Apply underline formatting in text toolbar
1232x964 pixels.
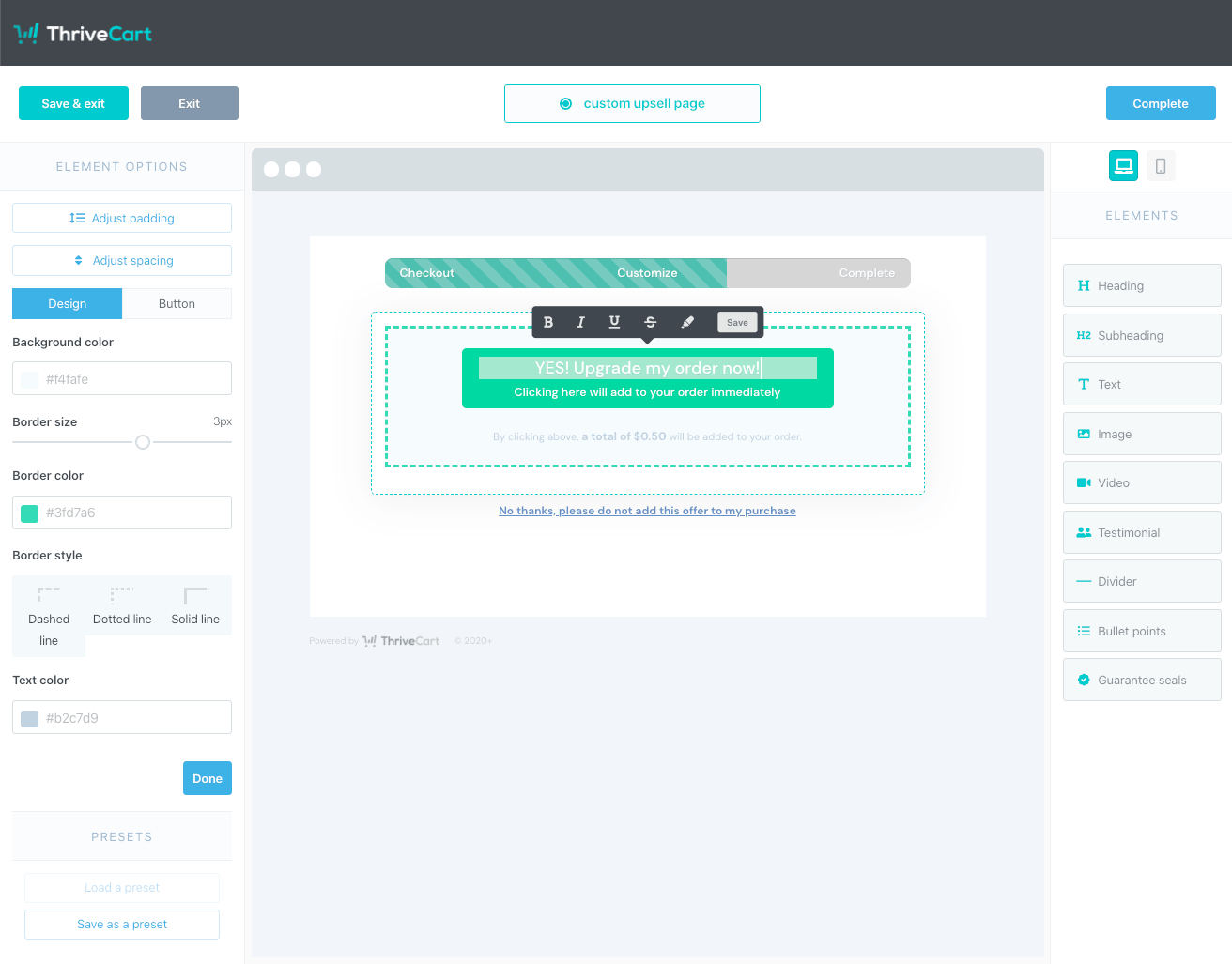[614, 322]
